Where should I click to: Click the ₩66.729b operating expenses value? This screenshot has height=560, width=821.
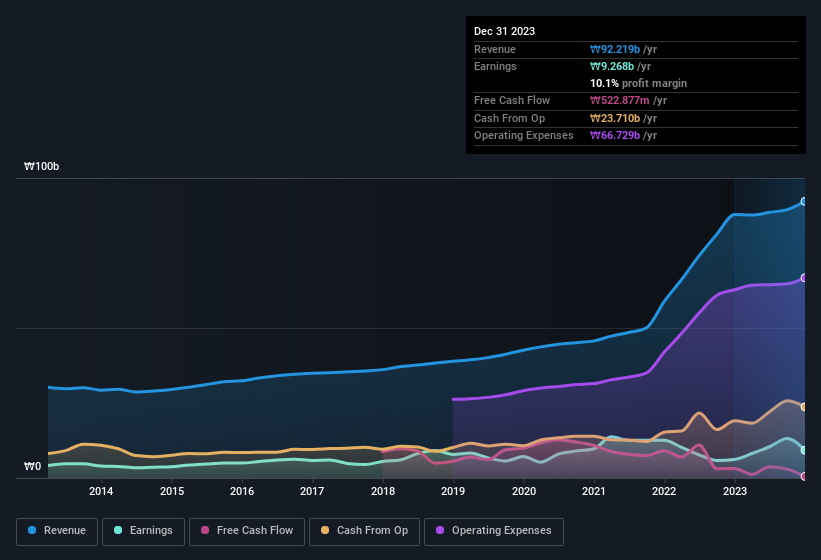(x=615, y=136)
